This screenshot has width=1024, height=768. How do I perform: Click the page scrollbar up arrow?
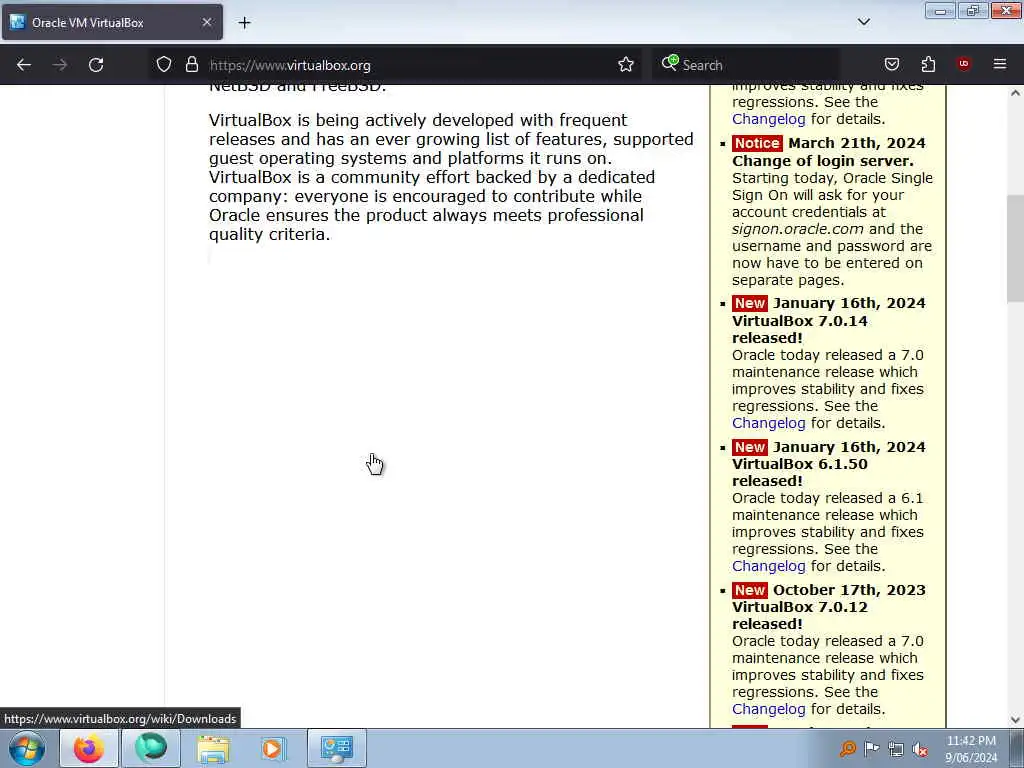[x=1015, y=93]
